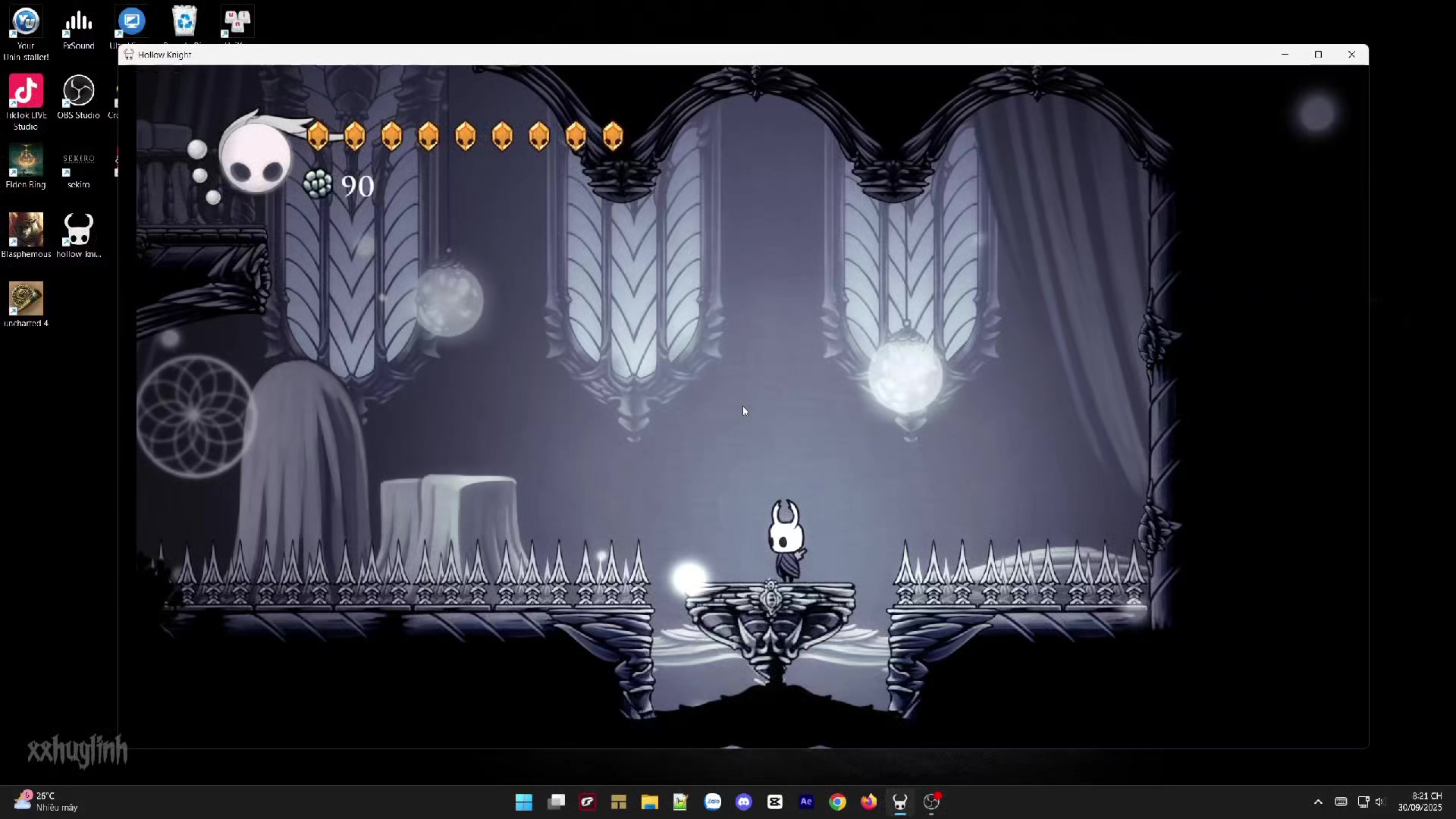Open the Recycle Bin desktop icon

tap(184, 23)
